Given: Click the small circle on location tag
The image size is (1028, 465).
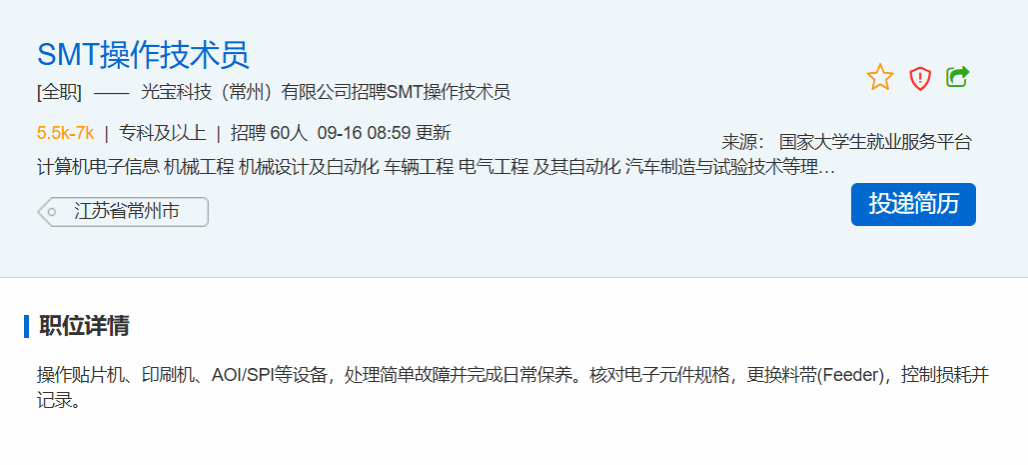Looking at the screenshot, I should click(x=52, y=212).
